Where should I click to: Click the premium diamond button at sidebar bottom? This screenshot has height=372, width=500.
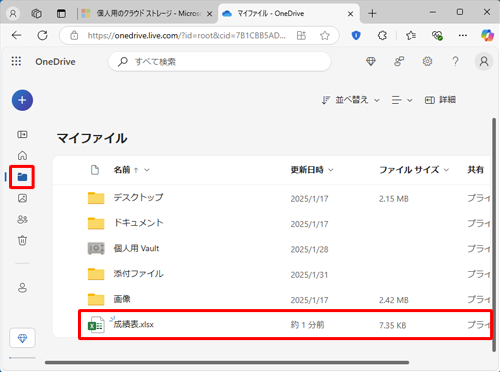click(x=22, y=338)
